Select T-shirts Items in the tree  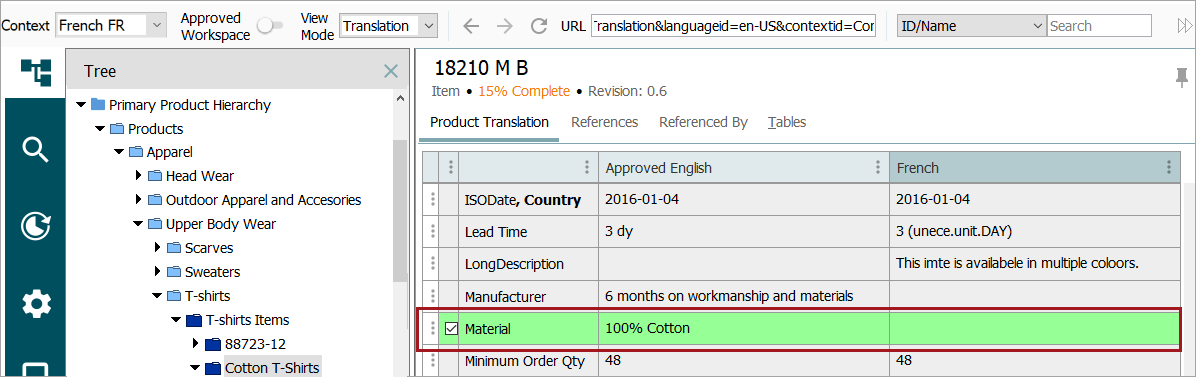pos(248,320)
